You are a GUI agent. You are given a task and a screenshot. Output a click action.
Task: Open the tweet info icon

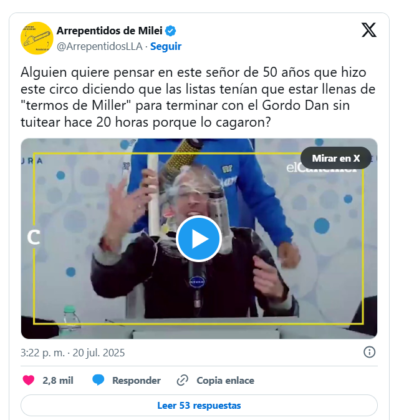[369, 352]
